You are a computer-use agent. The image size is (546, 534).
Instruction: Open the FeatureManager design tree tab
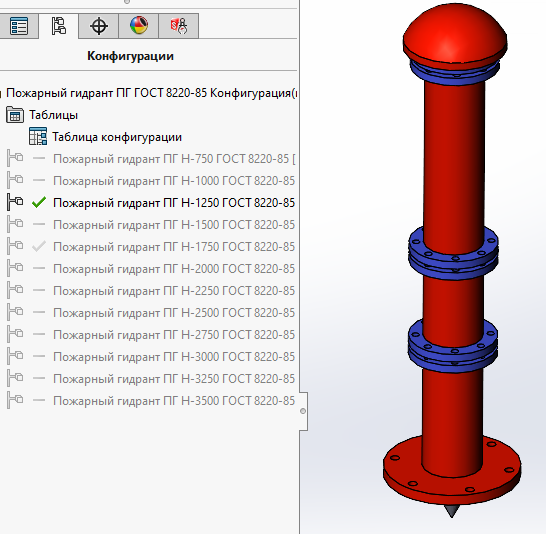click(19, 26)
